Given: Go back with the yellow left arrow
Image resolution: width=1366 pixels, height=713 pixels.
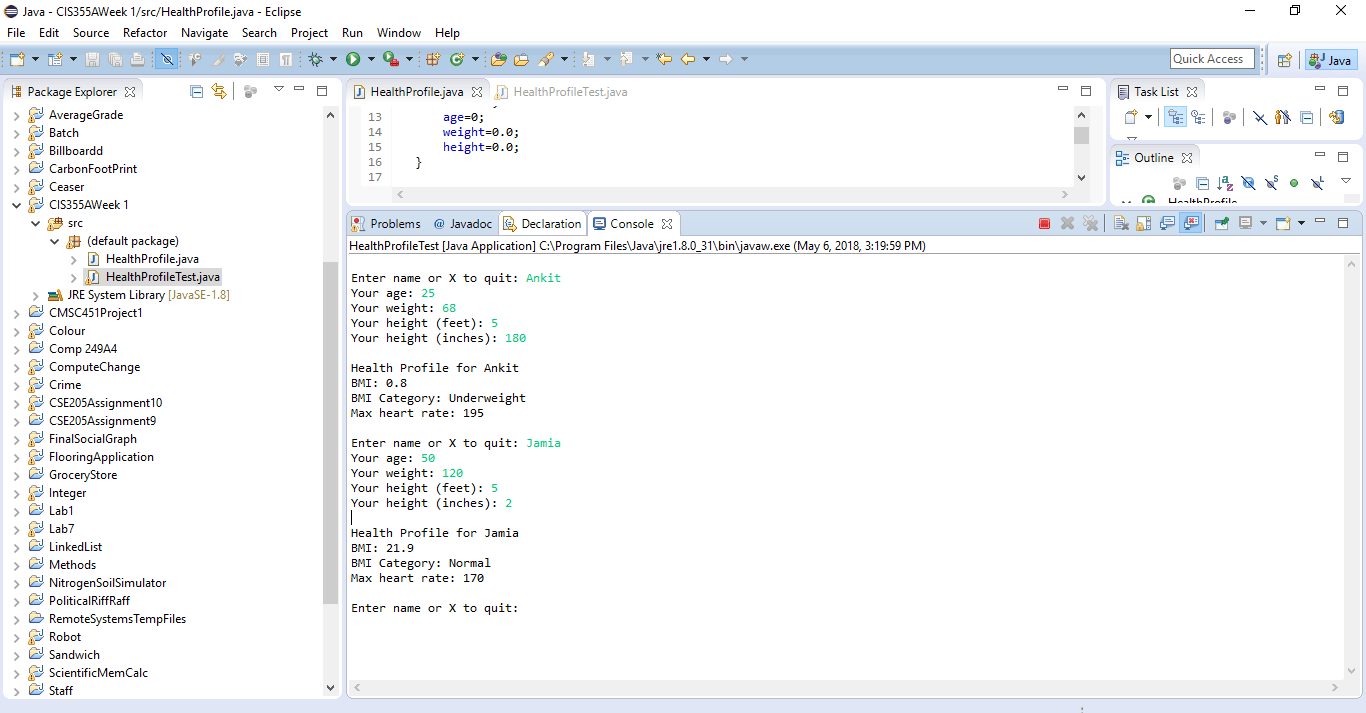Looking at the screenshot, I should click(688, 59).
